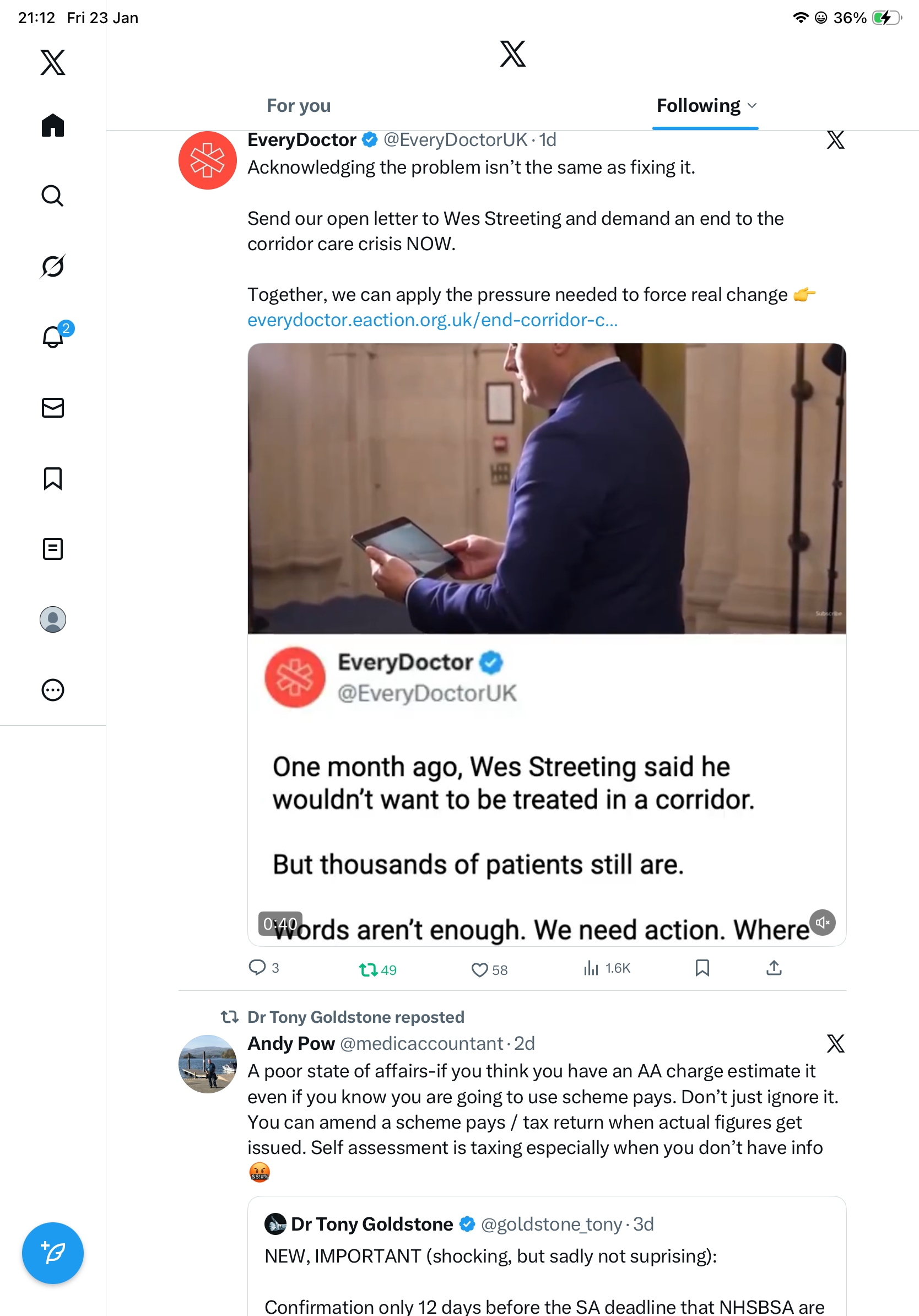Viewport: 919px width, 1316px height.
Task: Open Bookmarks in the sidebar
Action: (x=53, y=478)
